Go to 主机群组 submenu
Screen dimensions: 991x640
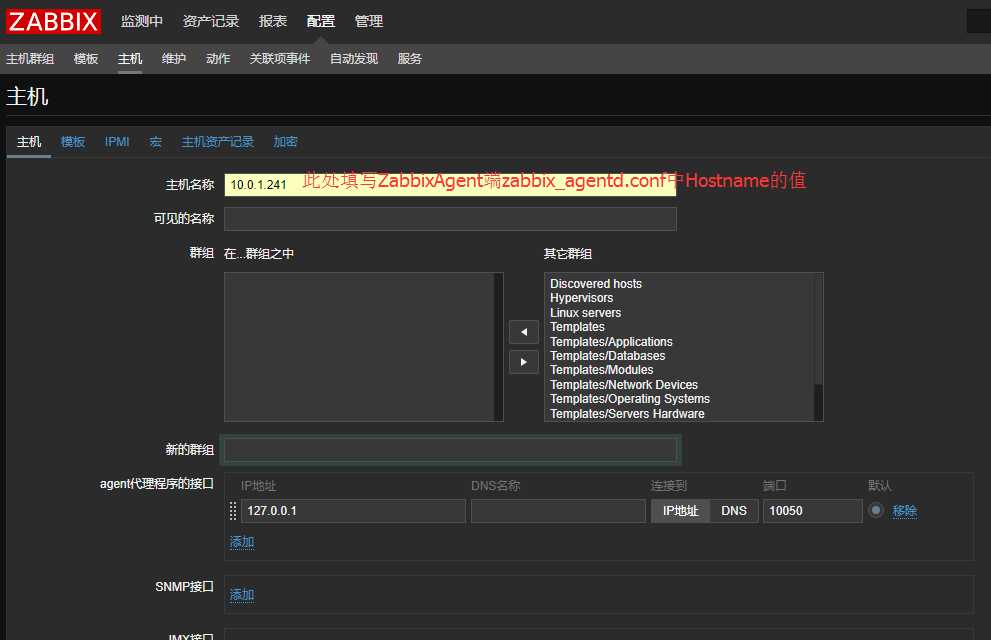pyautogui.click(x=30, y=59)
